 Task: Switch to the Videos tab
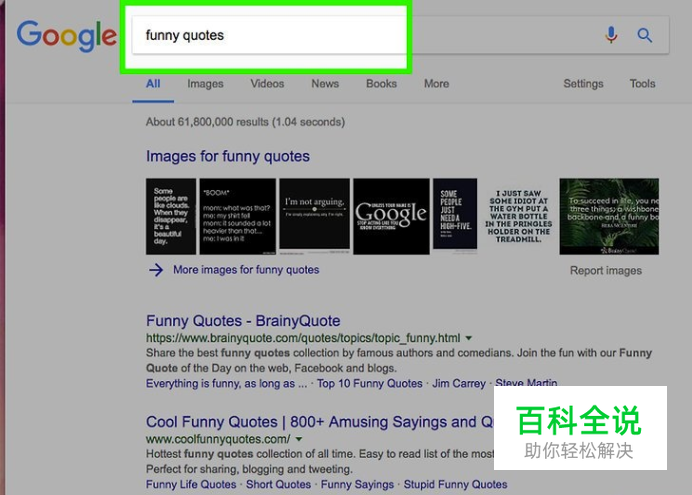coord(267,83)
